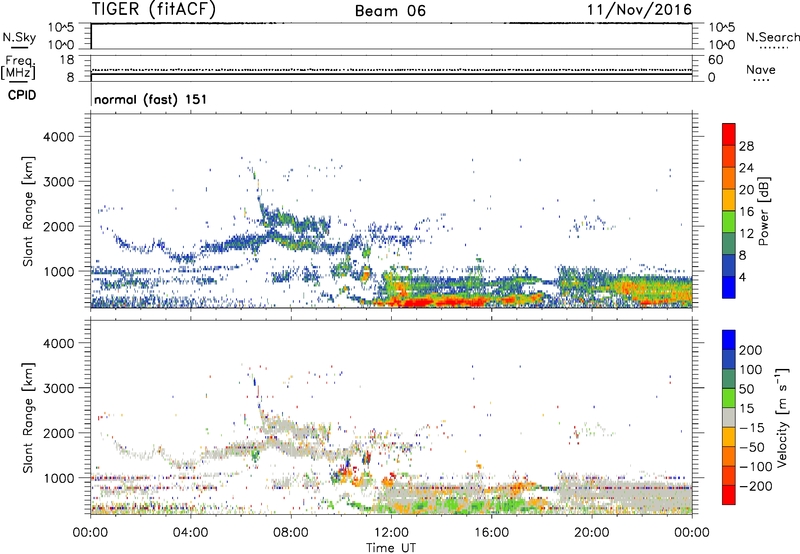Click the Velocity [m s-1] color bar title

coord(782,417)
